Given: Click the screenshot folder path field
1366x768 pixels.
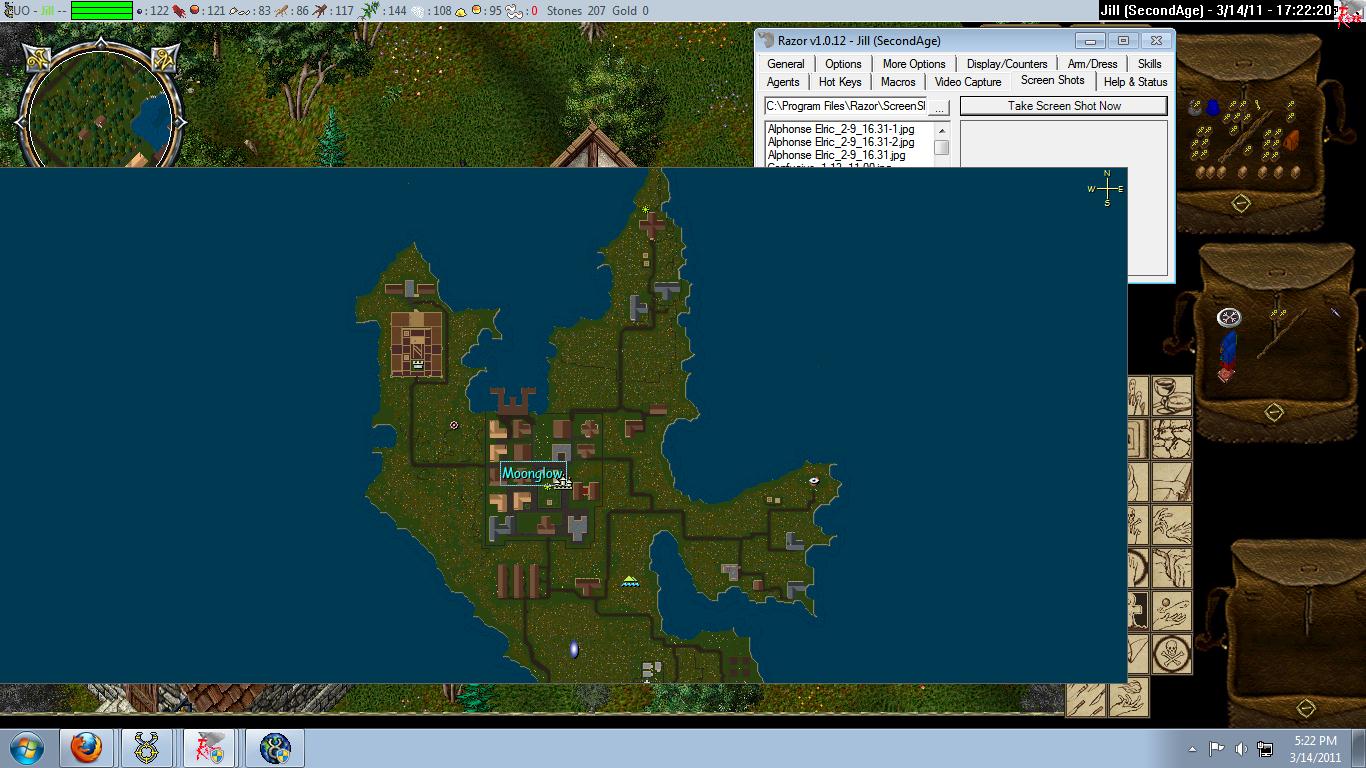Looking at the screenshot, I should point(845,106).
